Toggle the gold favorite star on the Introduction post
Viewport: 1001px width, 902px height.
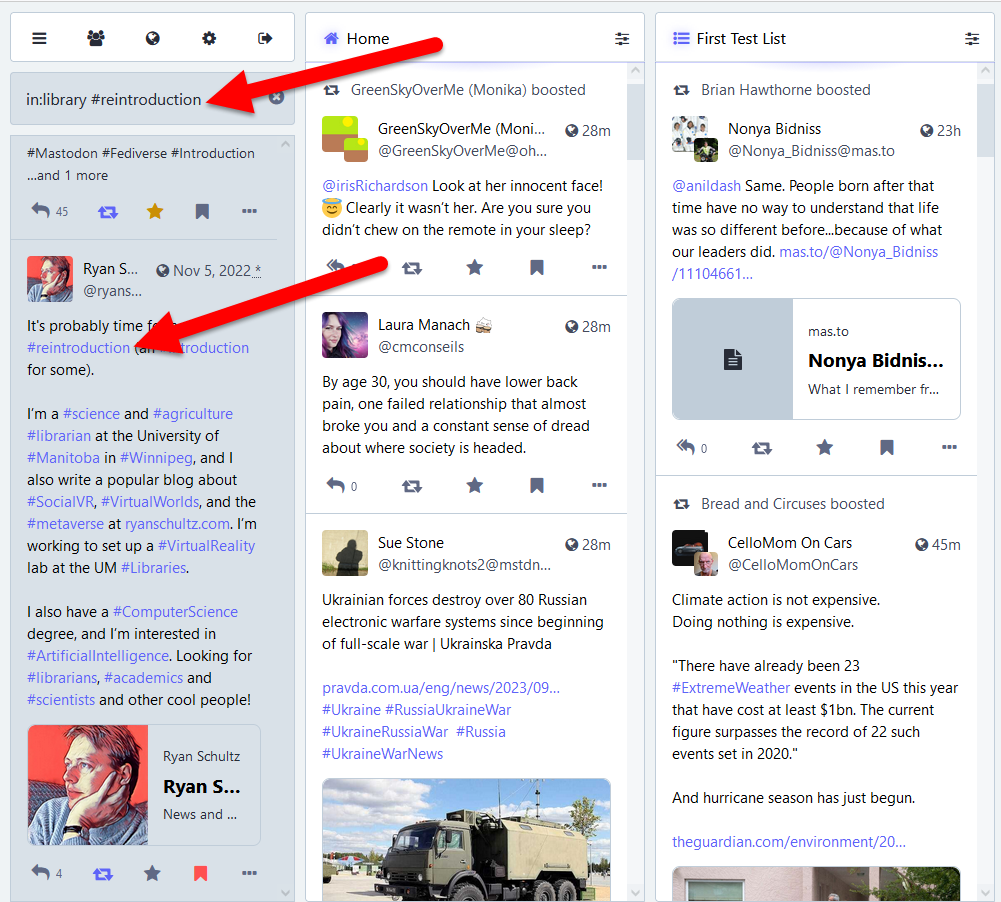[x=154, y=211]
